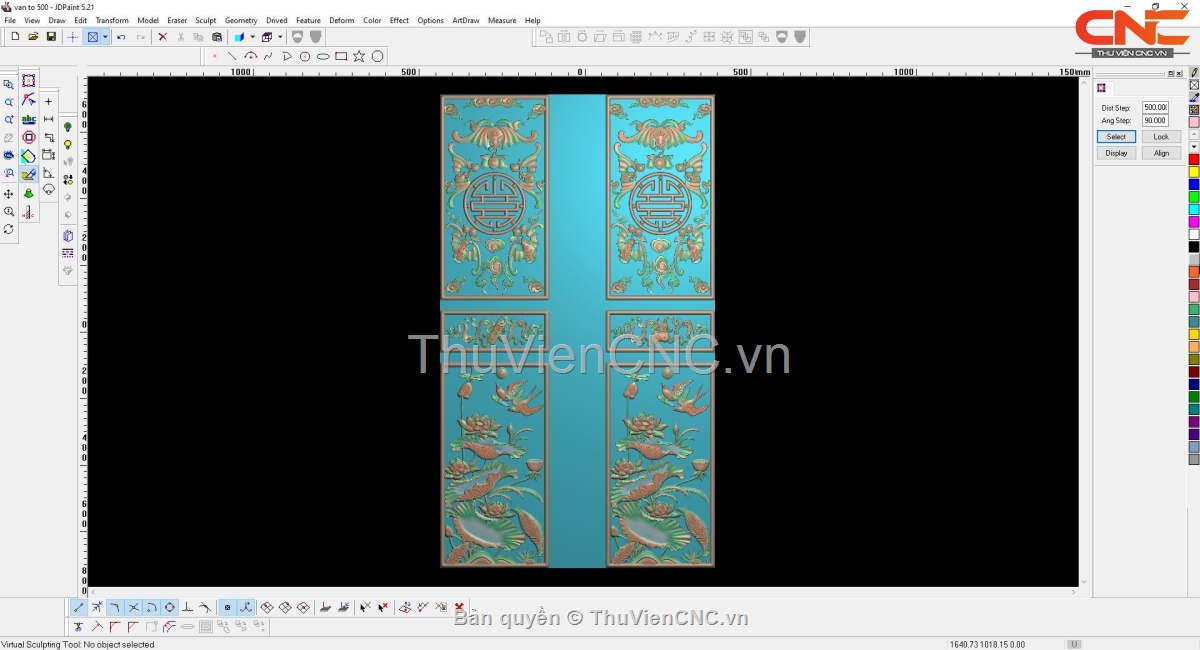Toggle the circle center snap button

169,607
